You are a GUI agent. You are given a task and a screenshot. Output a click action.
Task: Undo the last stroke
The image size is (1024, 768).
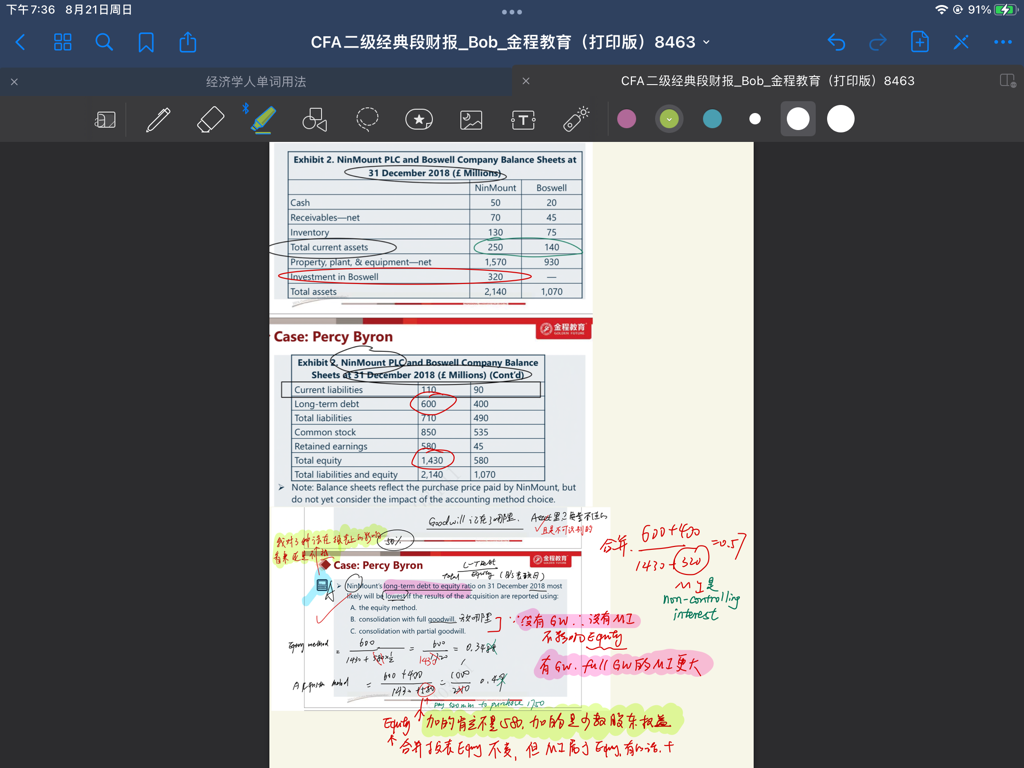837,42
